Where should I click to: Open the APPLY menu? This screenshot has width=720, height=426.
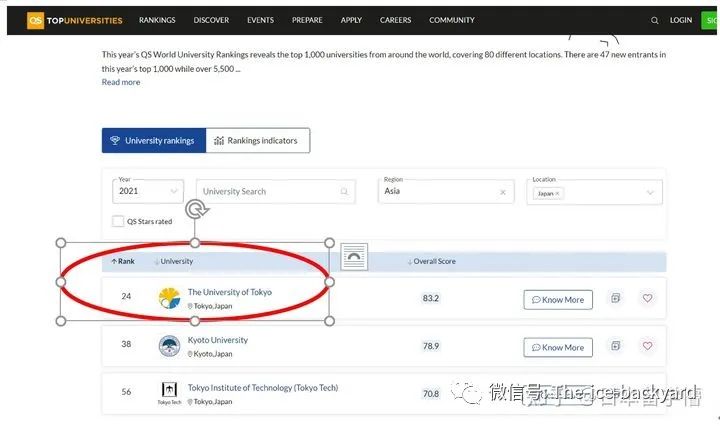click(351, 20)
